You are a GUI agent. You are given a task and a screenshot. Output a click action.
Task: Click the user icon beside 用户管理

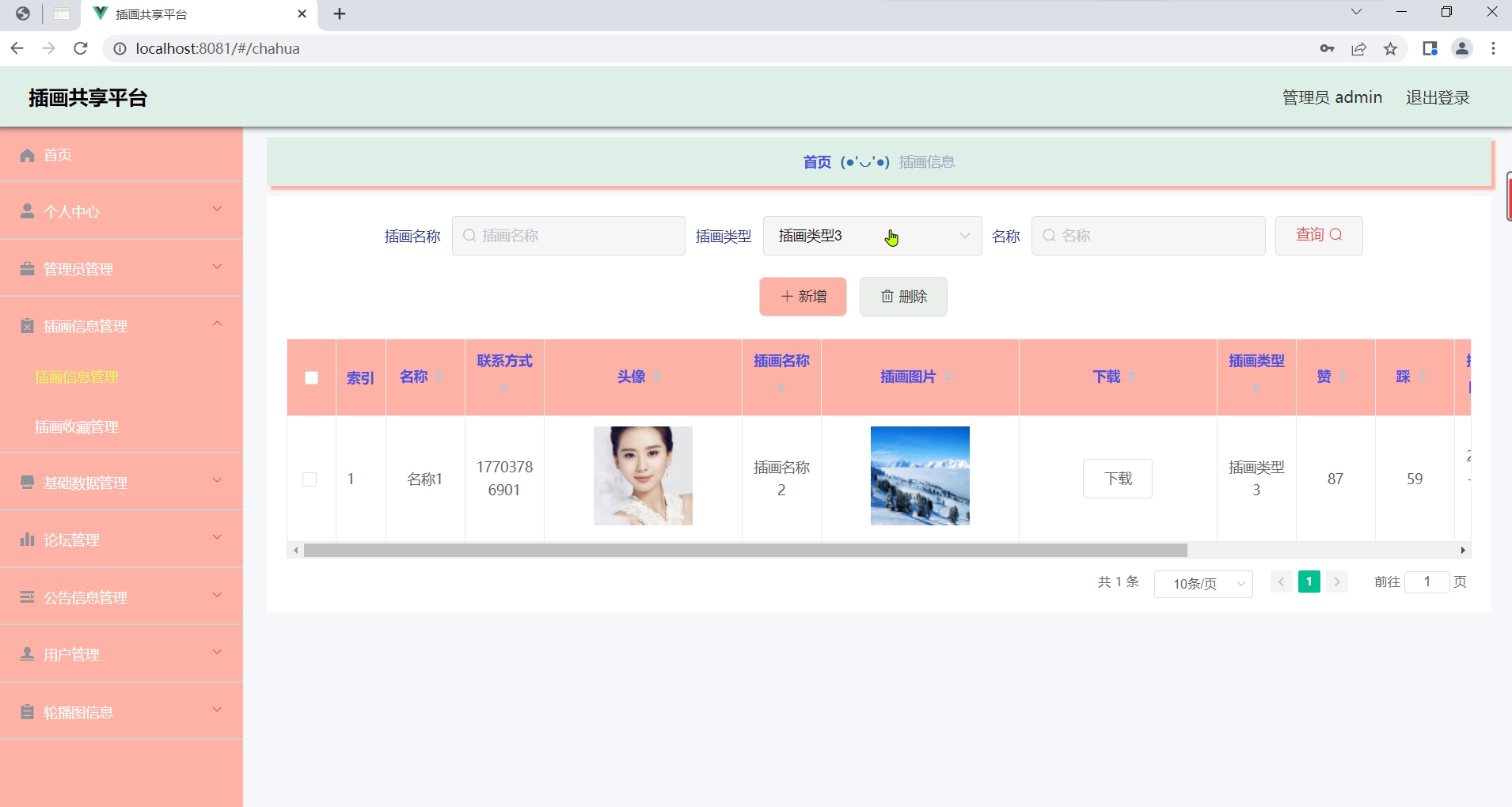27,654
